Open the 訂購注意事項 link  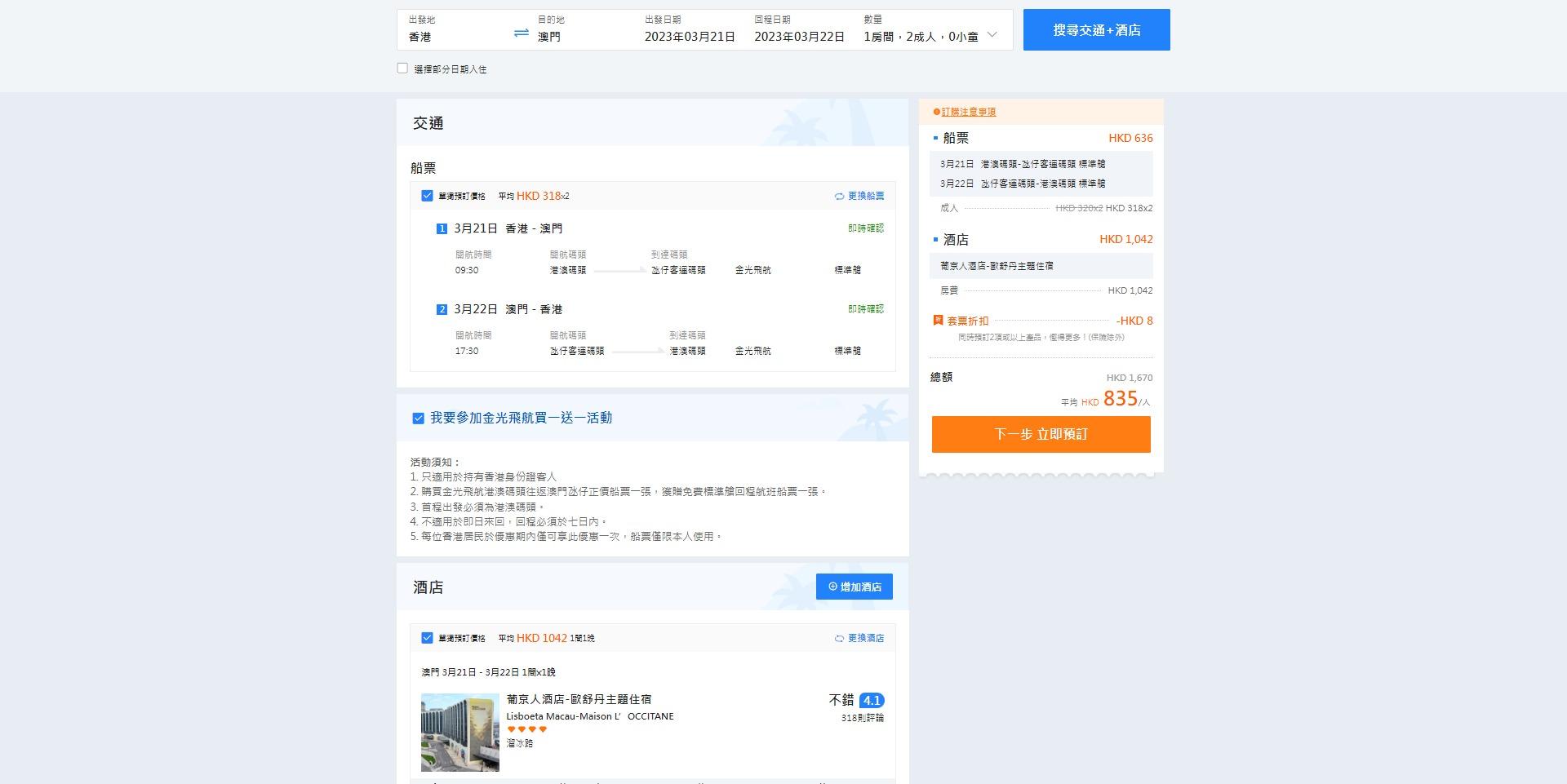[x=969, y=113]
